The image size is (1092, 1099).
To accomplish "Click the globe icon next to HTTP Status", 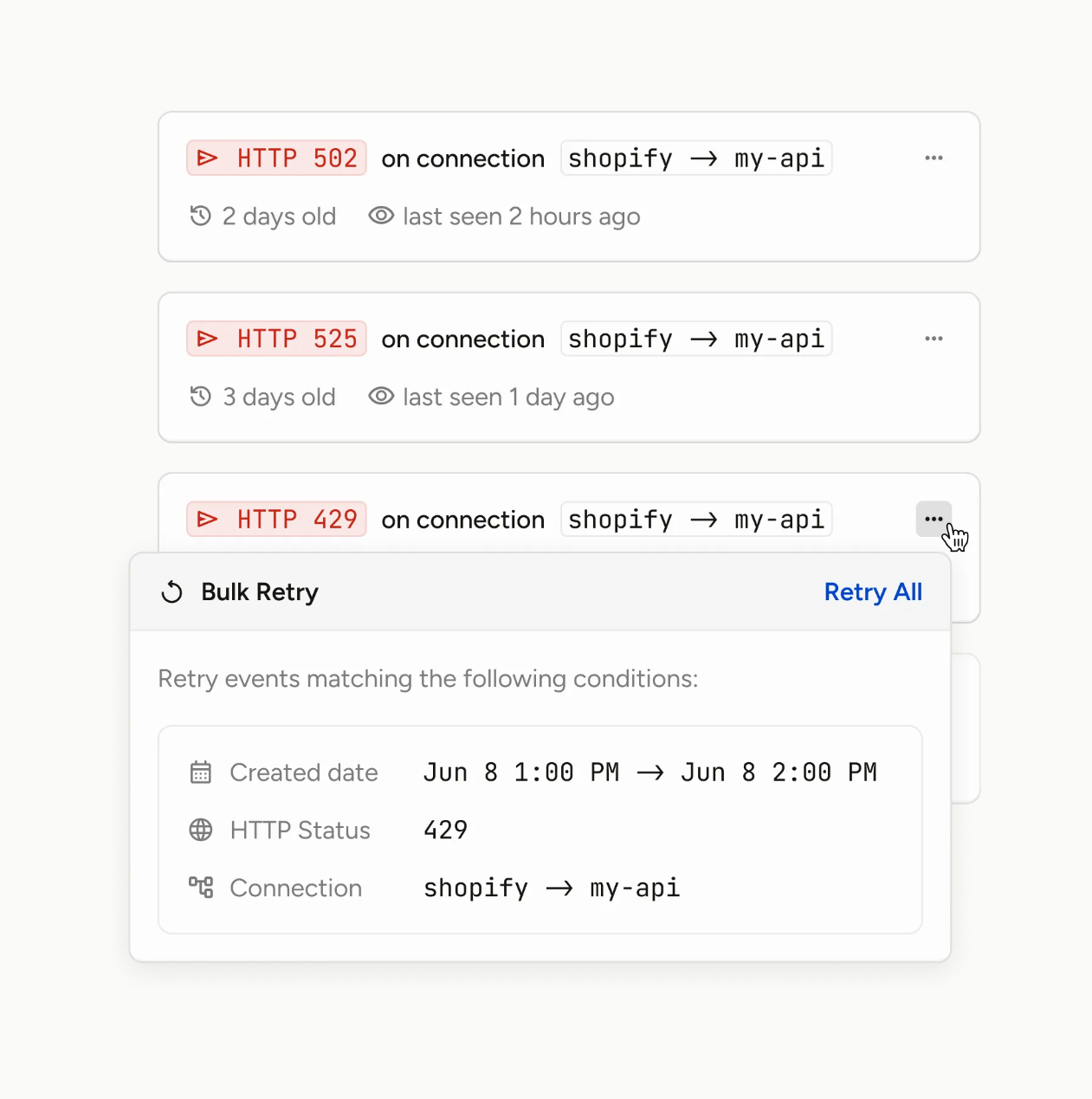I will [x=200, y=830].
